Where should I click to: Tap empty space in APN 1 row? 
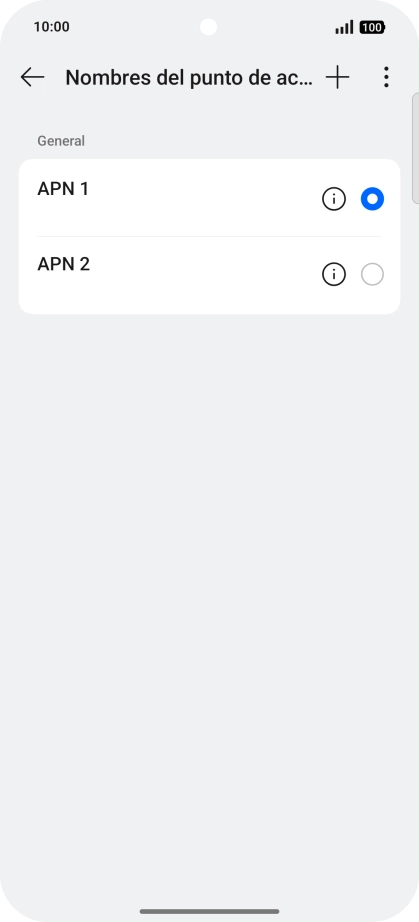[x=200, y=199]
